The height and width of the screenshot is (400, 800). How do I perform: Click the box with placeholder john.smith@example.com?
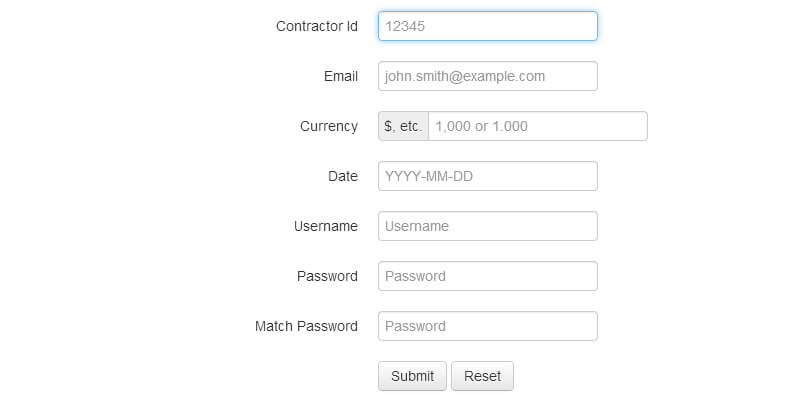(487, 76)
